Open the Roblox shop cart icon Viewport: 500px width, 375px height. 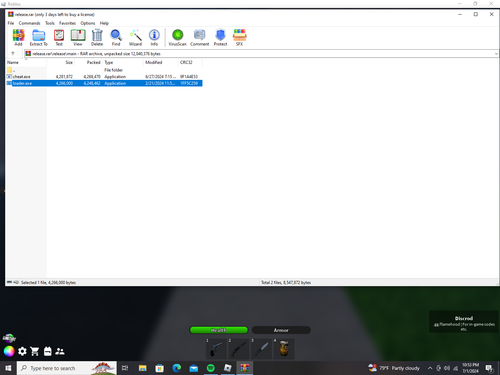[35, 351]
